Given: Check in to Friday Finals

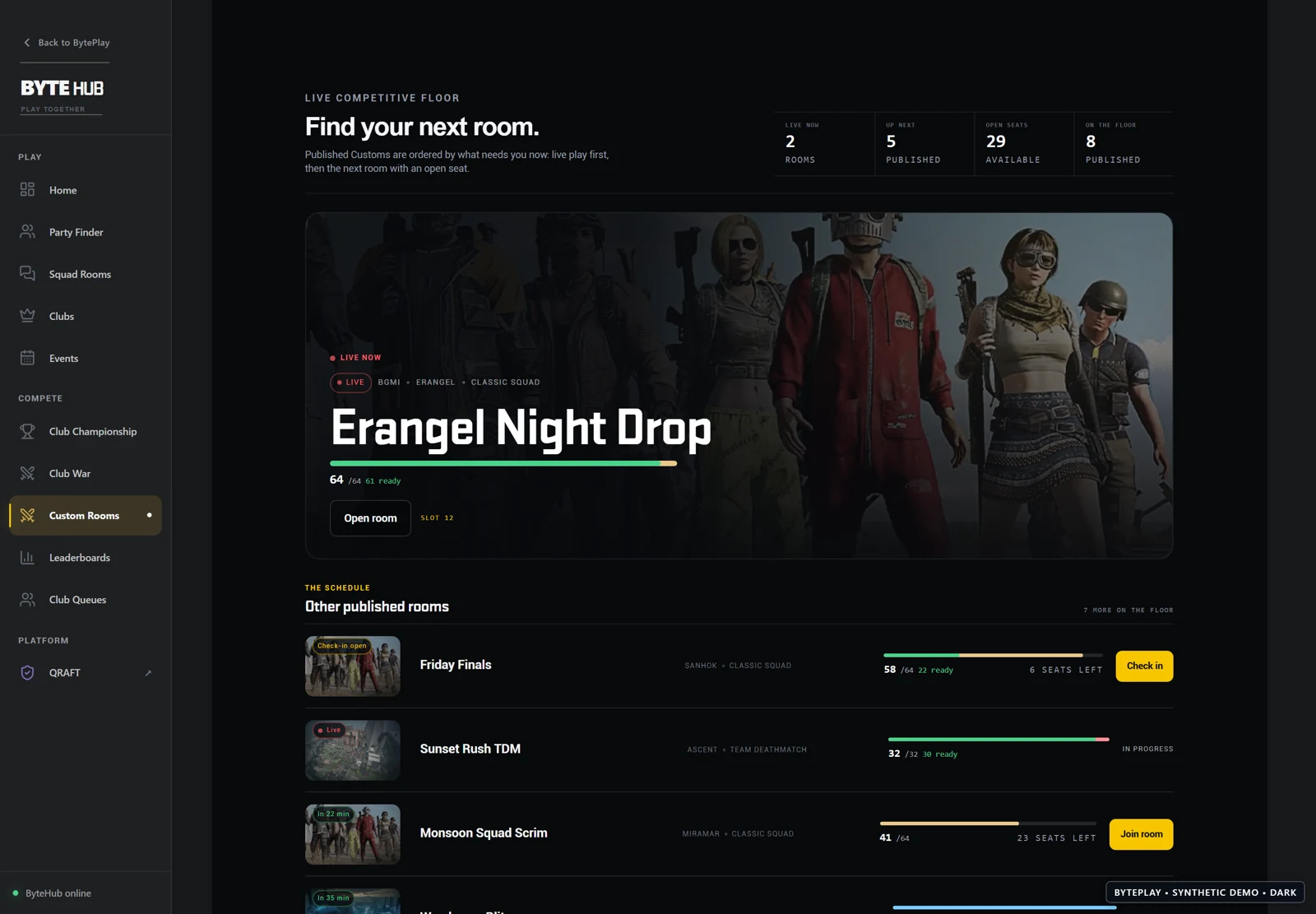Looking at the screenshot, I should click(1144, 666).
